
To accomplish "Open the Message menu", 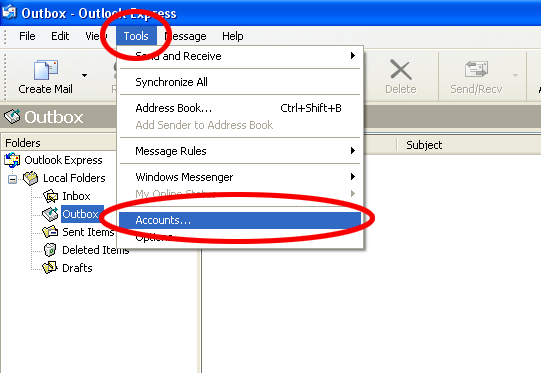I will click(186, 36).
